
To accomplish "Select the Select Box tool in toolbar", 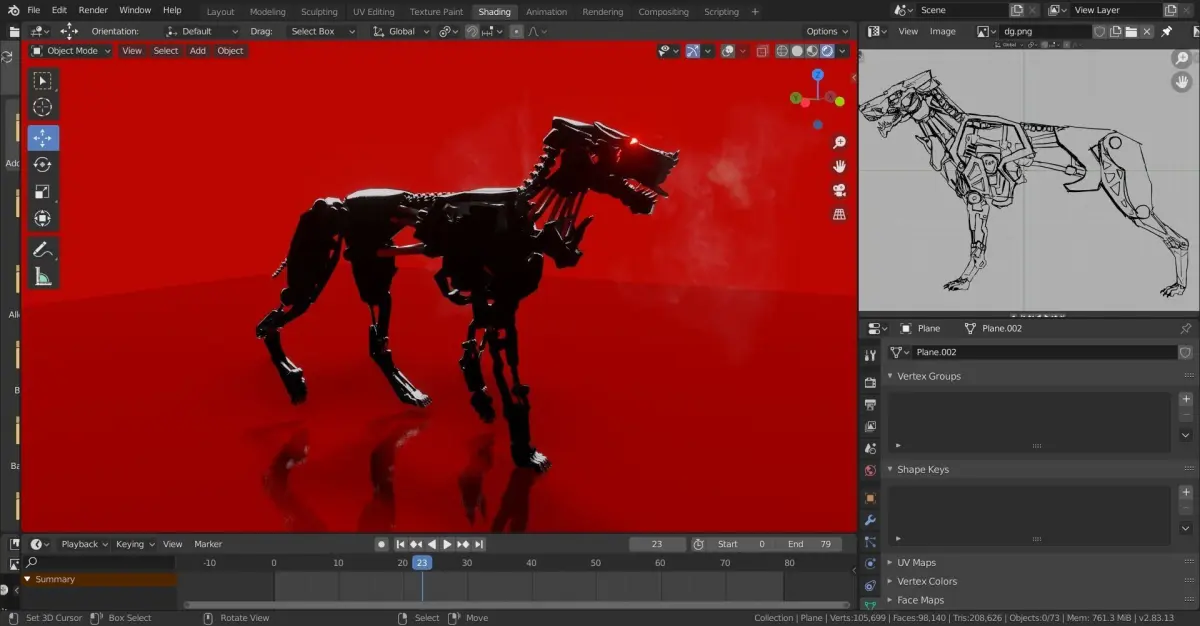I will point(43,81).
